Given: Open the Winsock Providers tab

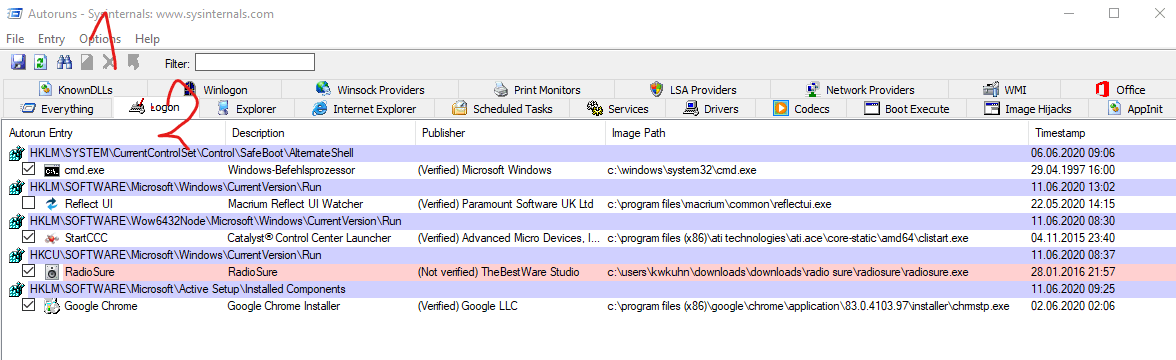Looking at the screenshot, I should [x=370, y=89].
